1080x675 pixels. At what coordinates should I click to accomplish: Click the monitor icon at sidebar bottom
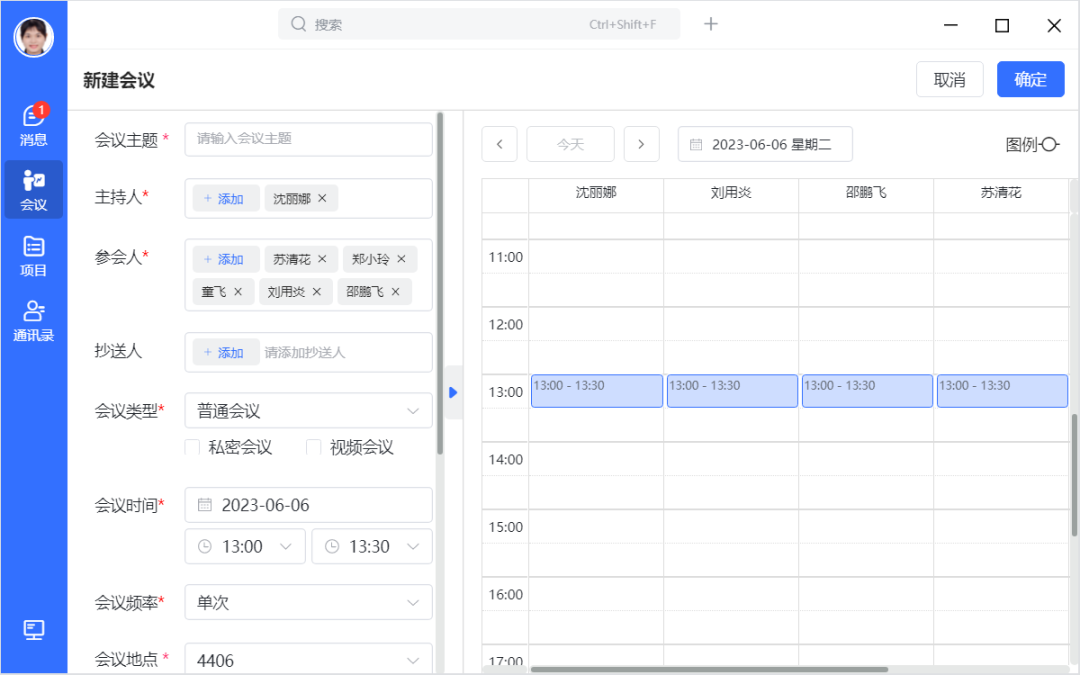34,630
